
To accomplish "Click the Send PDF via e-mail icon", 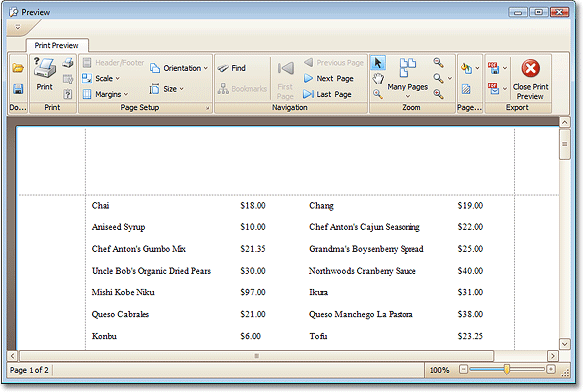I will click(x=493, y=89).
